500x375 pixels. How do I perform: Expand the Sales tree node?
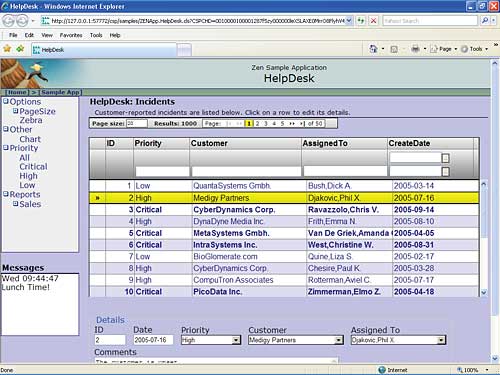pos(16,203)
